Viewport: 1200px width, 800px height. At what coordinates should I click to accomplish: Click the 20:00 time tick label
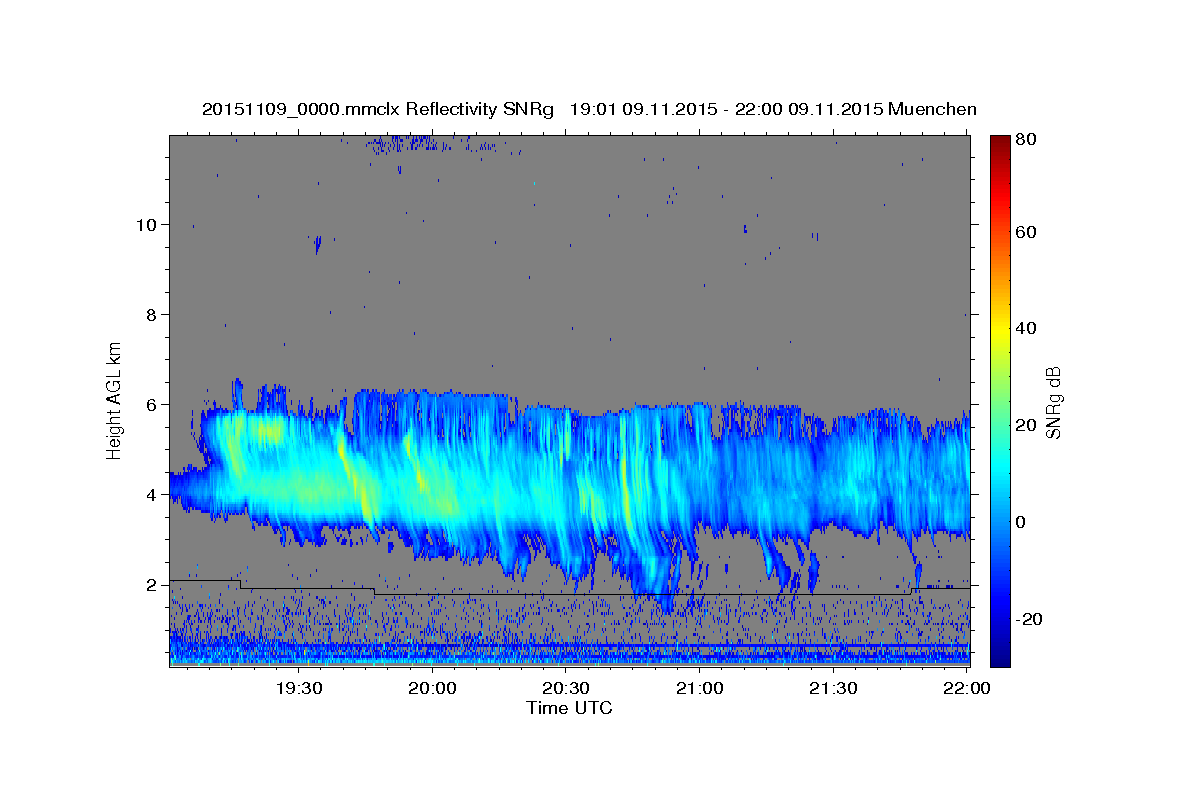pyautogui.click(x=432, y=688)
